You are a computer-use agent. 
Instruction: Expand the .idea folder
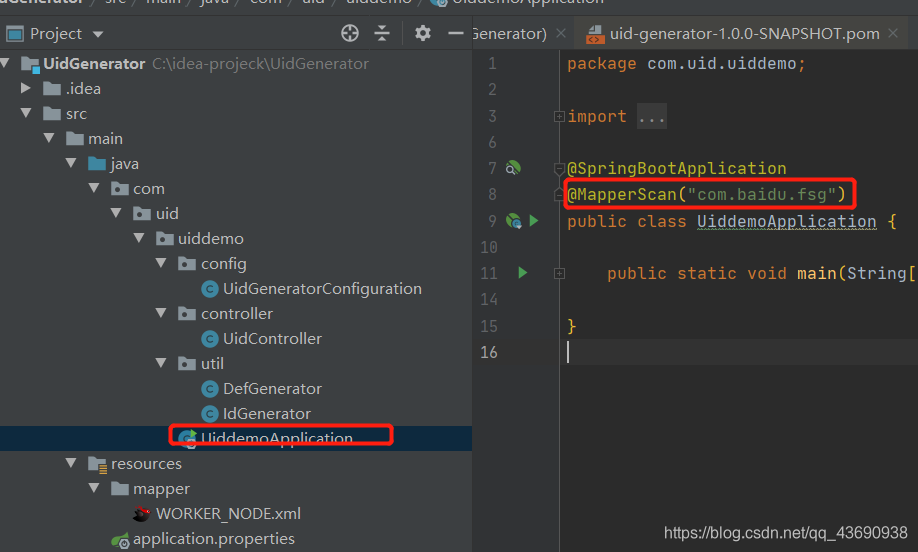tap(25, 88)
